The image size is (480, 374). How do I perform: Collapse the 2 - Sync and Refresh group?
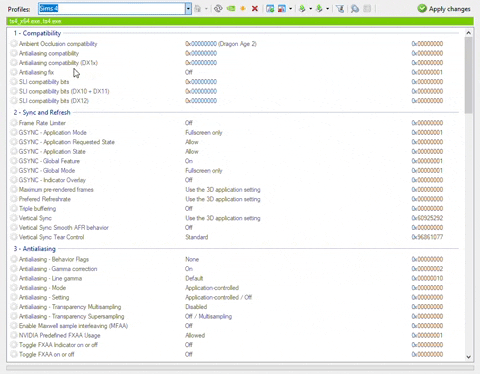point(42,112)
